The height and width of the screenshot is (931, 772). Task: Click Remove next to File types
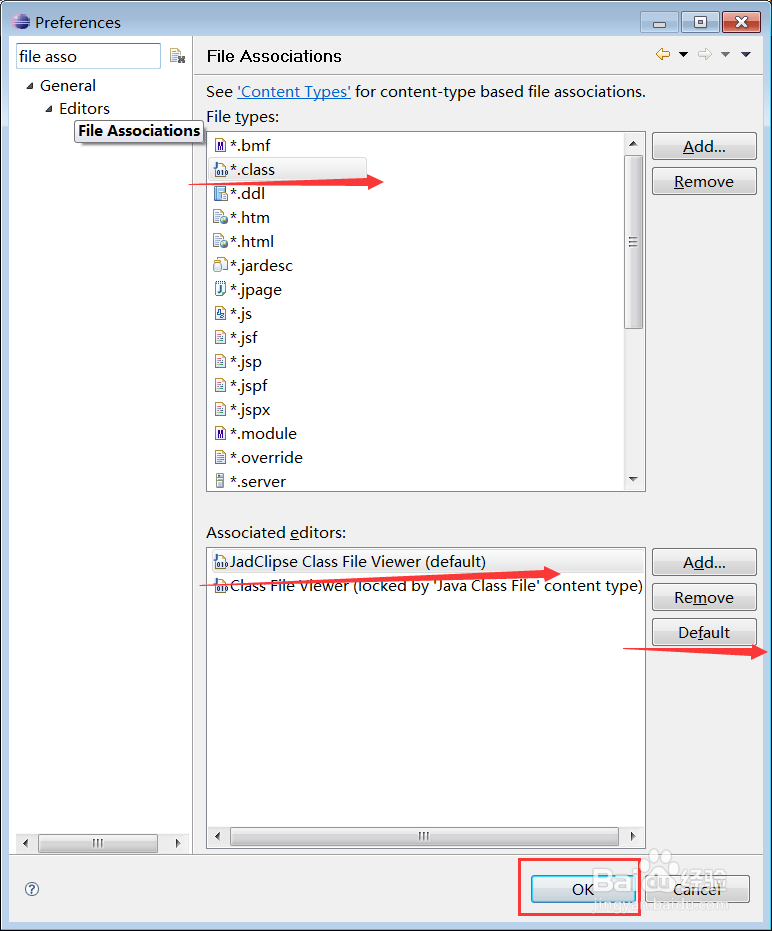pos(704,181)
